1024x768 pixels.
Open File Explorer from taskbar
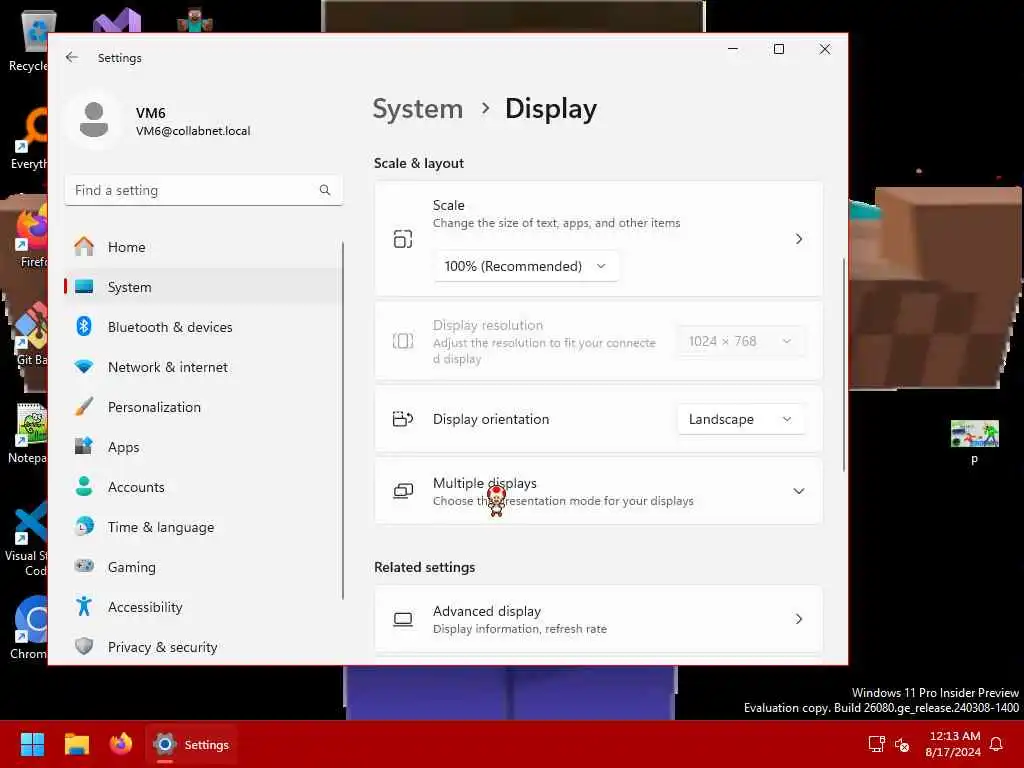76,744
